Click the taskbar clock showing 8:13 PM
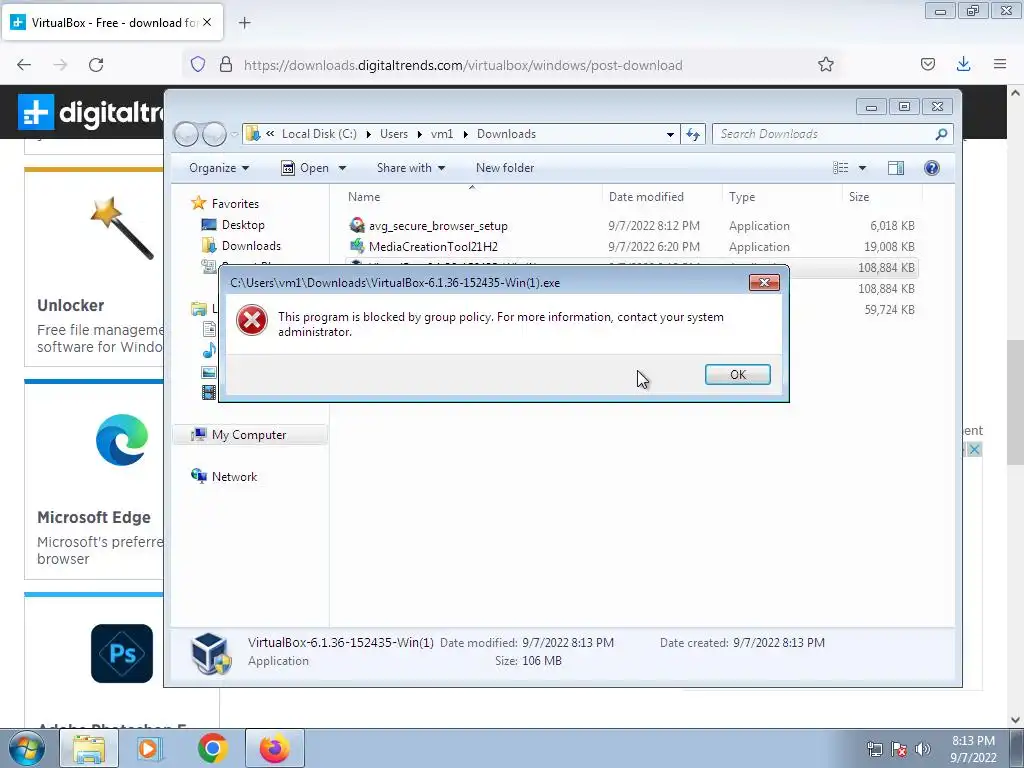This screenshot has height=768, width=1024. (x=973, y=749)
